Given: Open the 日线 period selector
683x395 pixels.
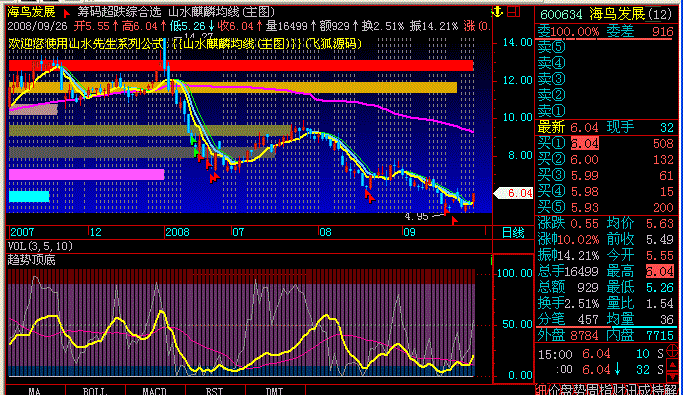Looking at the screenshot, I should [x=513, y=233].
